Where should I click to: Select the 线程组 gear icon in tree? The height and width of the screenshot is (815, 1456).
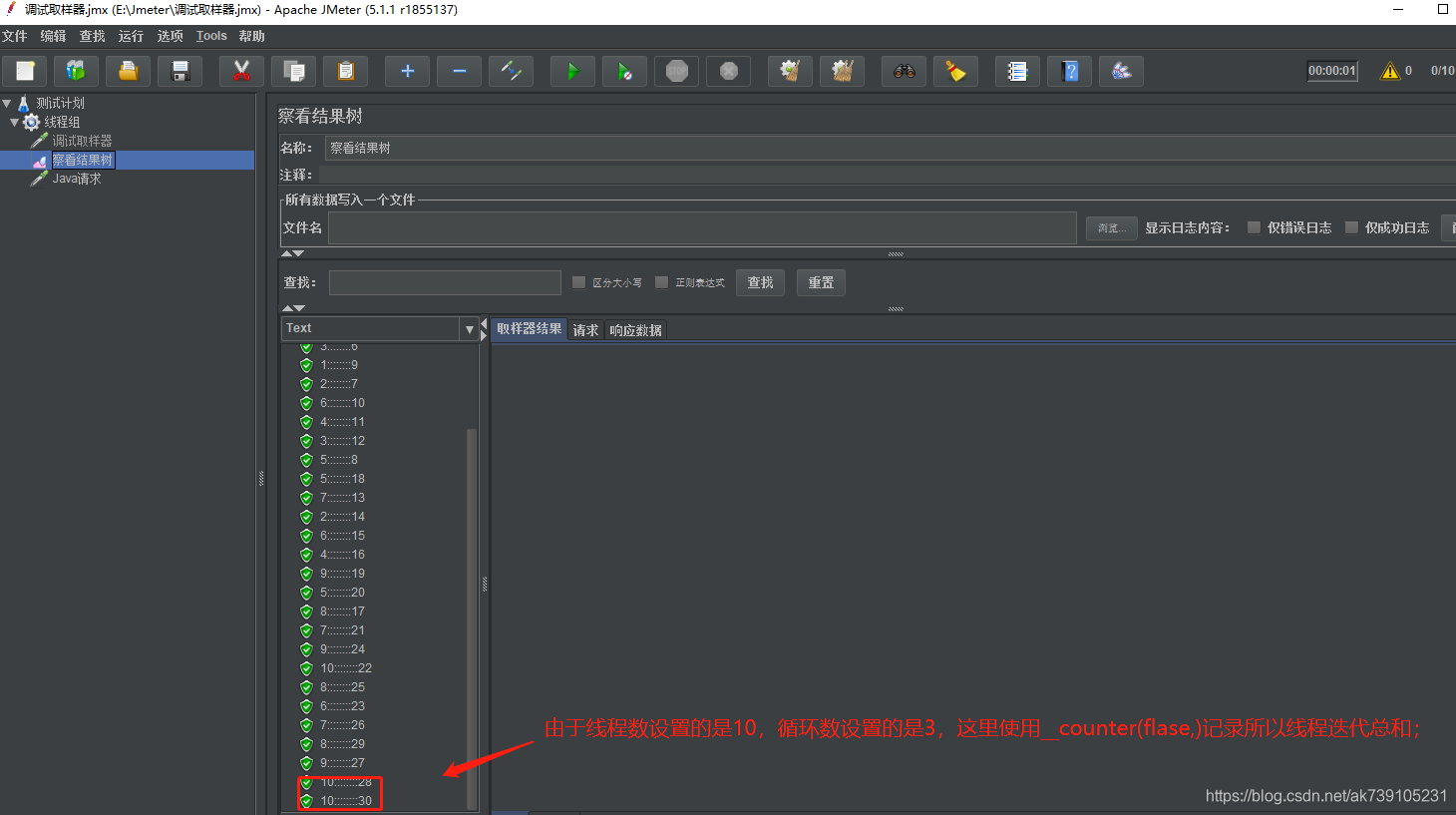point(32,122)
